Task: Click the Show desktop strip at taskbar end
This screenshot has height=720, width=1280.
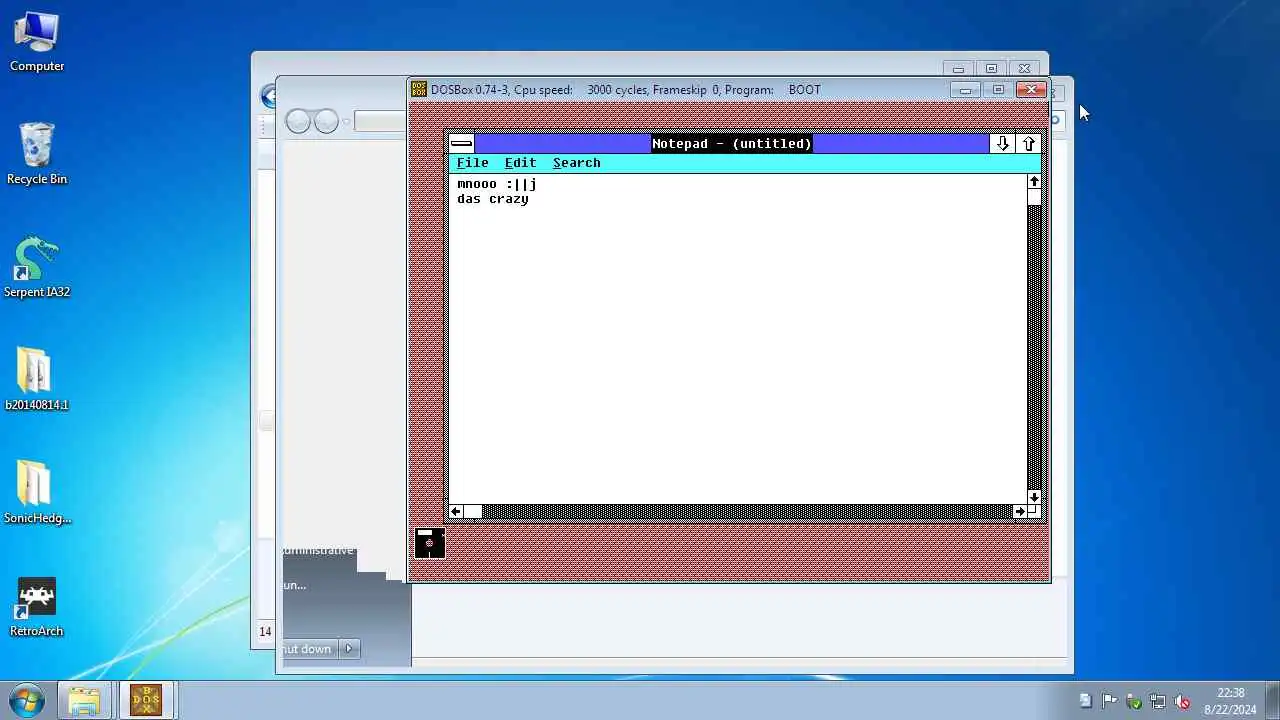Action: (x=1273, y=700)
